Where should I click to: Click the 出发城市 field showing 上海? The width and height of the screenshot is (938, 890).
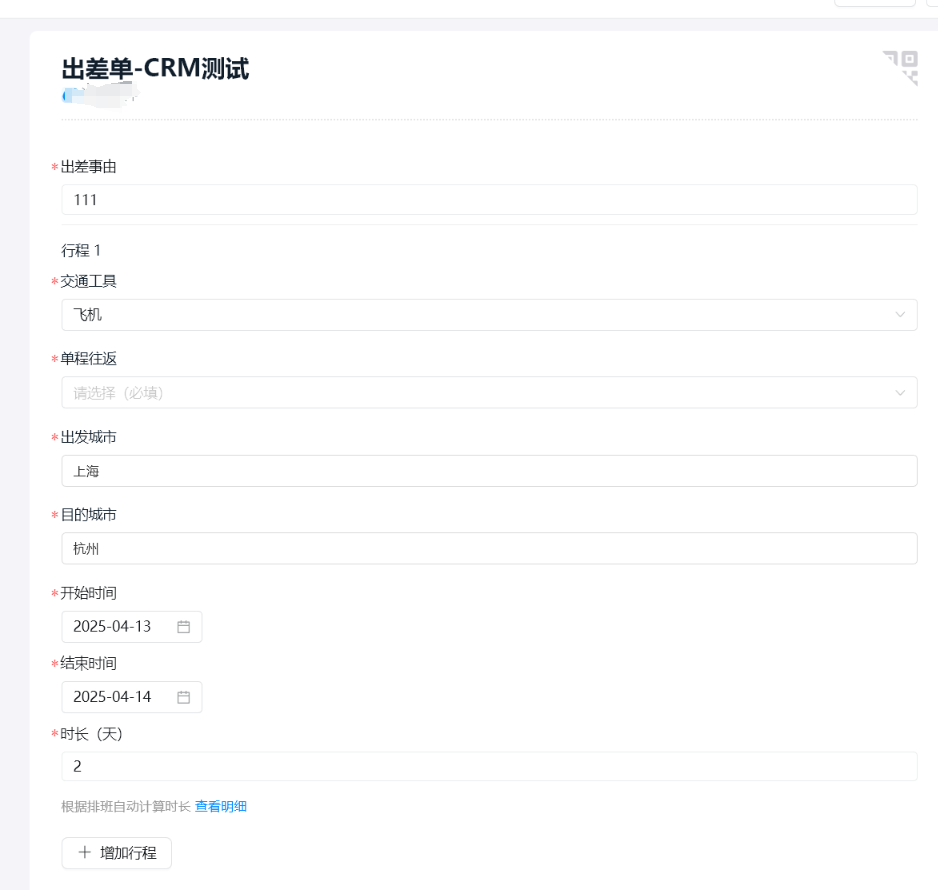click(489, 471)
